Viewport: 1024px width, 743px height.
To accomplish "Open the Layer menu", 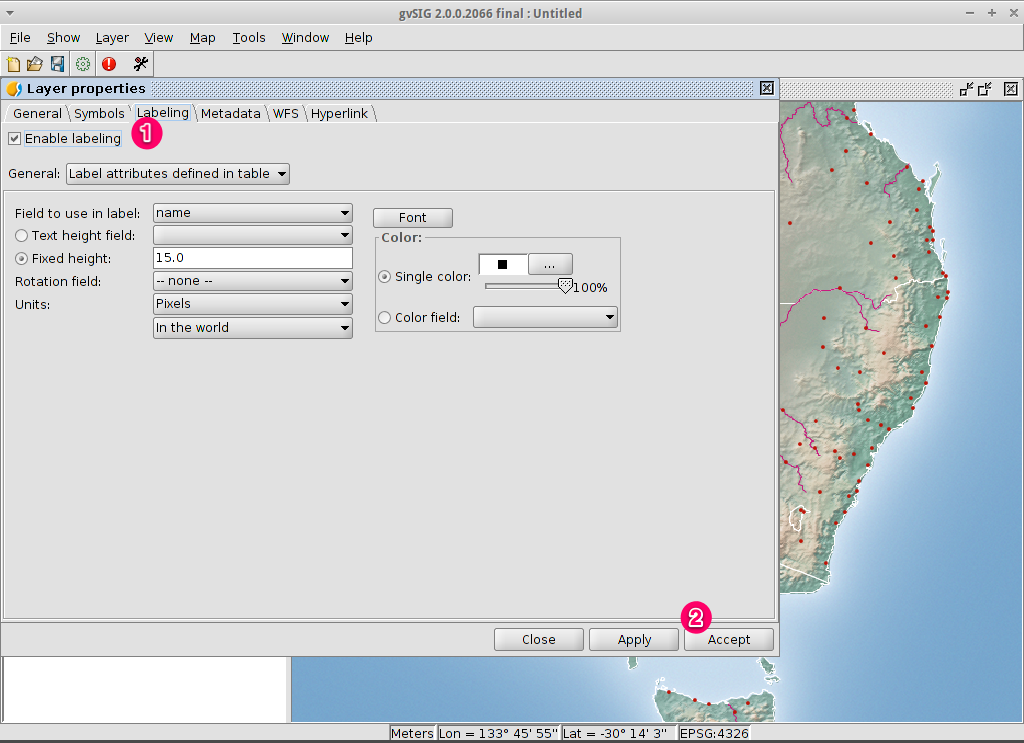I will [112, 38].
